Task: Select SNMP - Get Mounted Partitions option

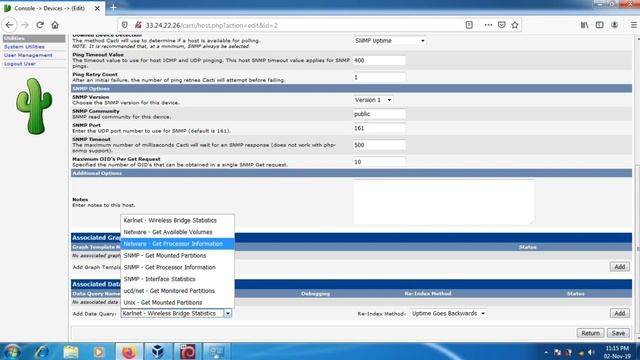Action: 177,256
